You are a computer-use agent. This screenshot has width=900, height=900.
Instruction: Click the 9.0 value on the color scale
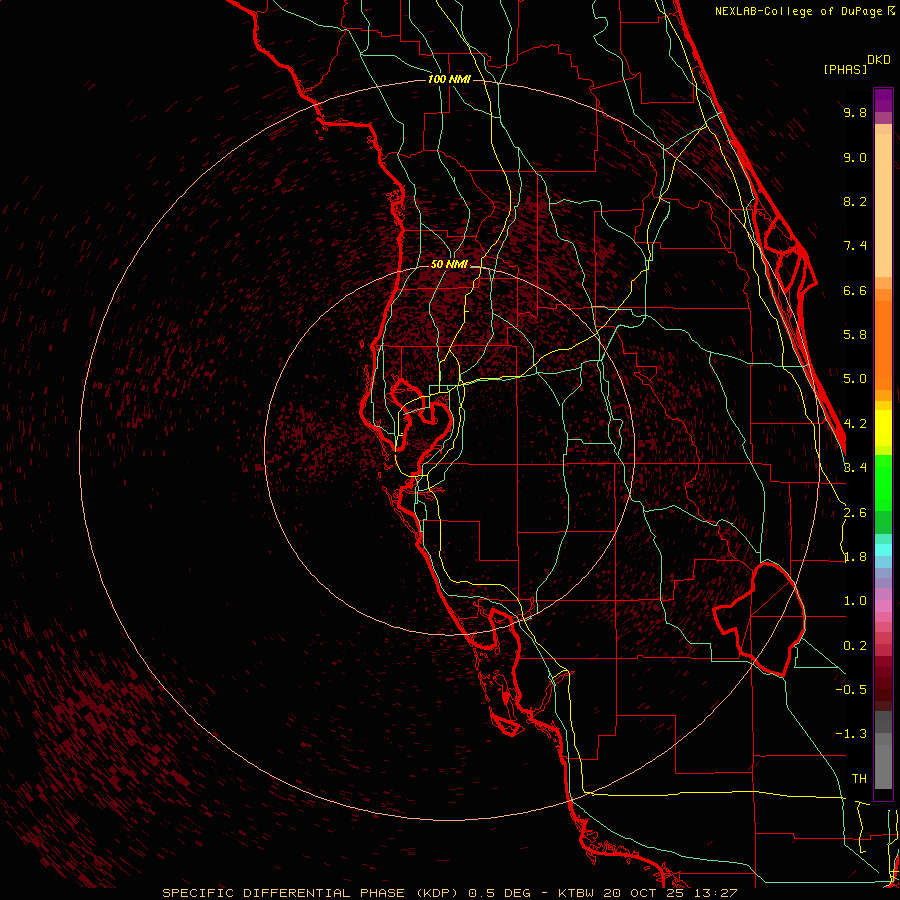pyautogui.click(x=855, y=157)
